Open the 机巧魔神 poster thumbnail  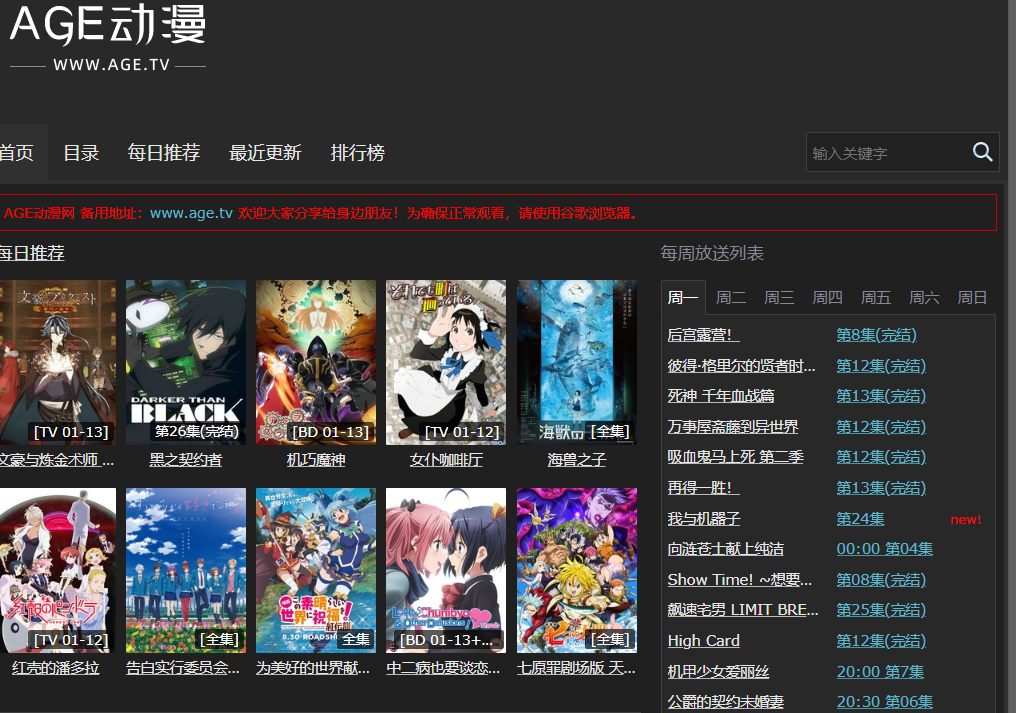tap(316, 362)
